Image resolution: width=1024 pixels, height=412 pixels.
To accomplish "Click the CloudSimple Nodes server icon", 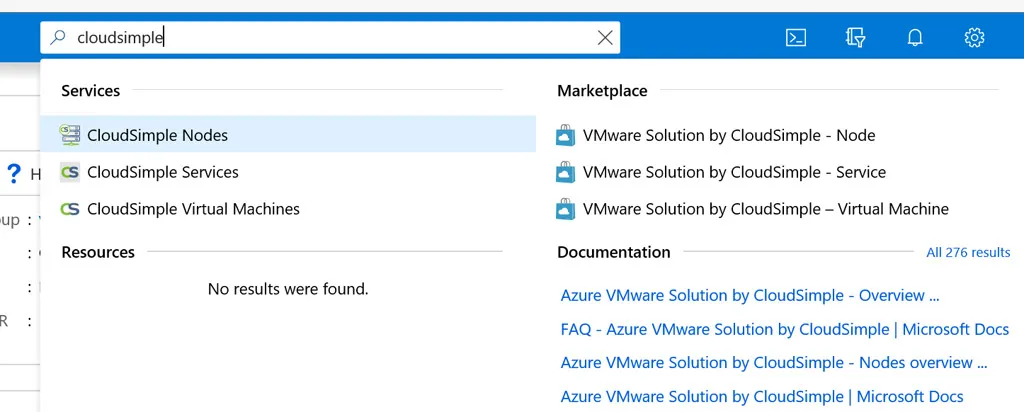I will click(69, 135).
